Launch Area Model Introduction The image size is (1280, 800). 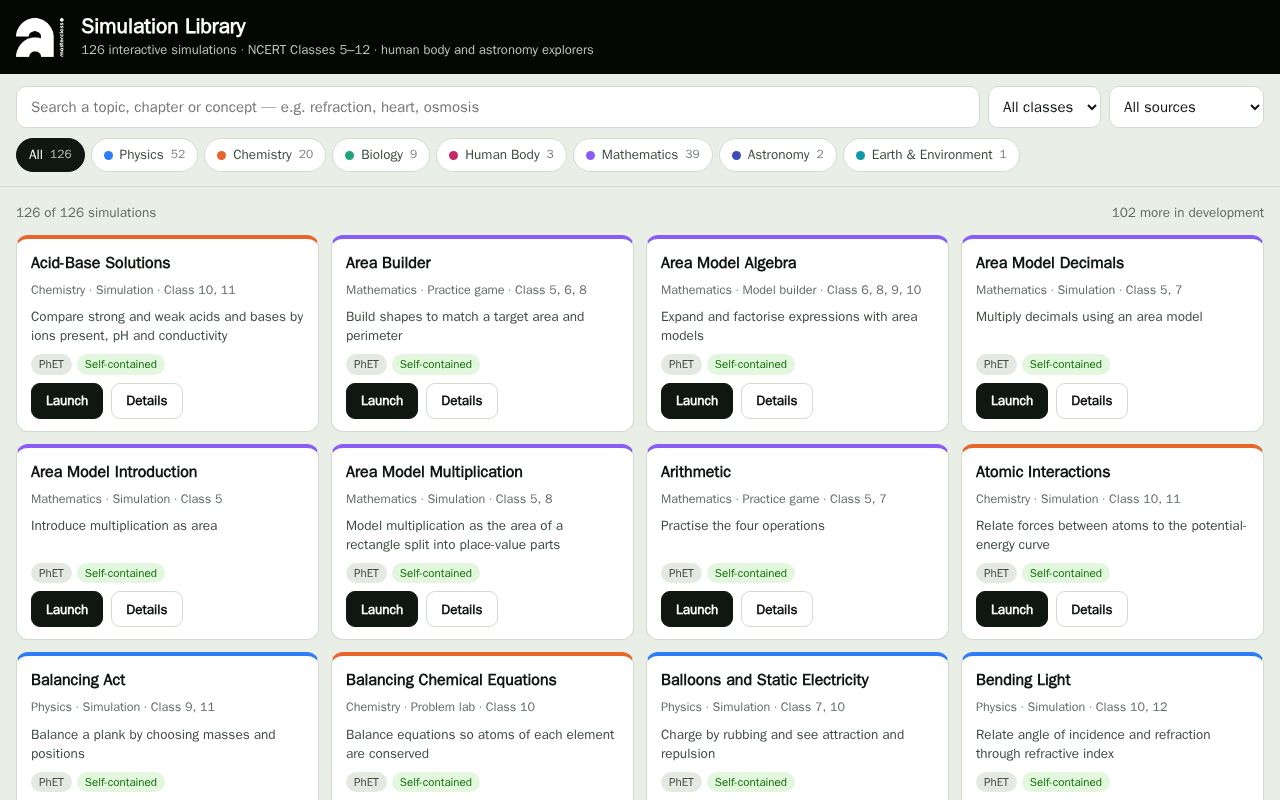tap(67, 610)
